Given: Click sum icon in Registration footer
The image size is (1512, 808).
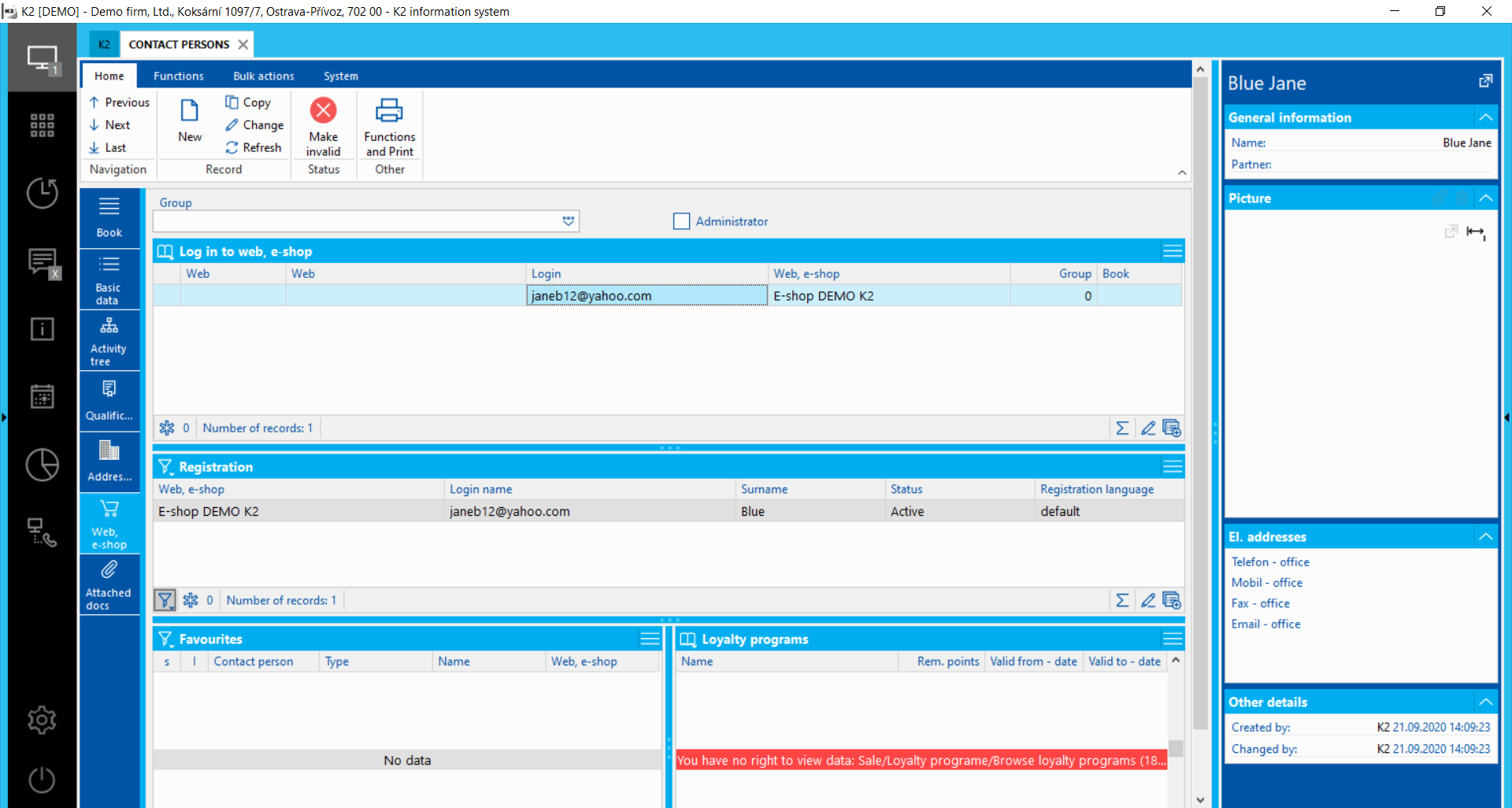Looking at the screenshot, I should 1122,601.
